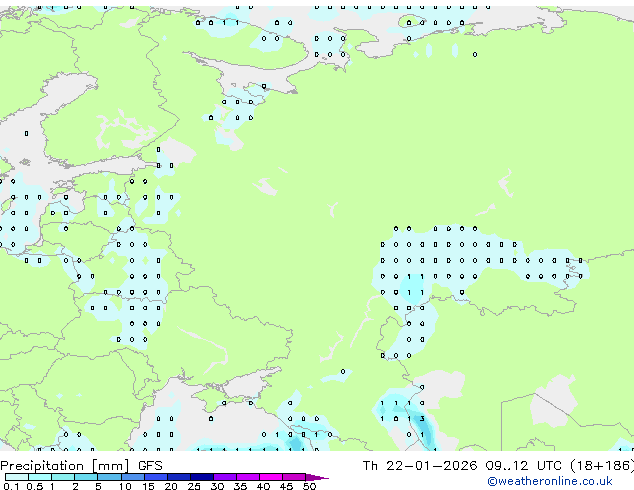The image size is (634, 490).
Task: Click the '3' precipitation value on the map
Action: [x=422, y=419]
